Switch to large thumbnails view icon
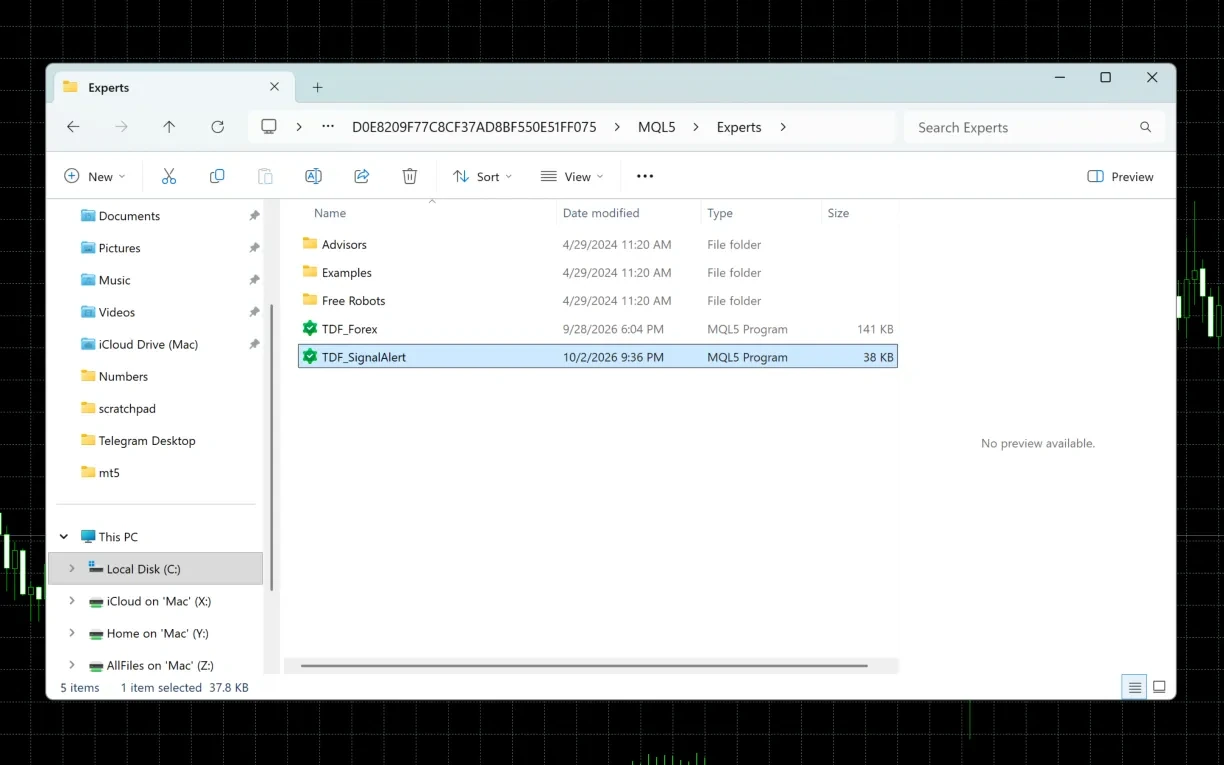This screenshot has height=765, width=1224. point(1159,687)
